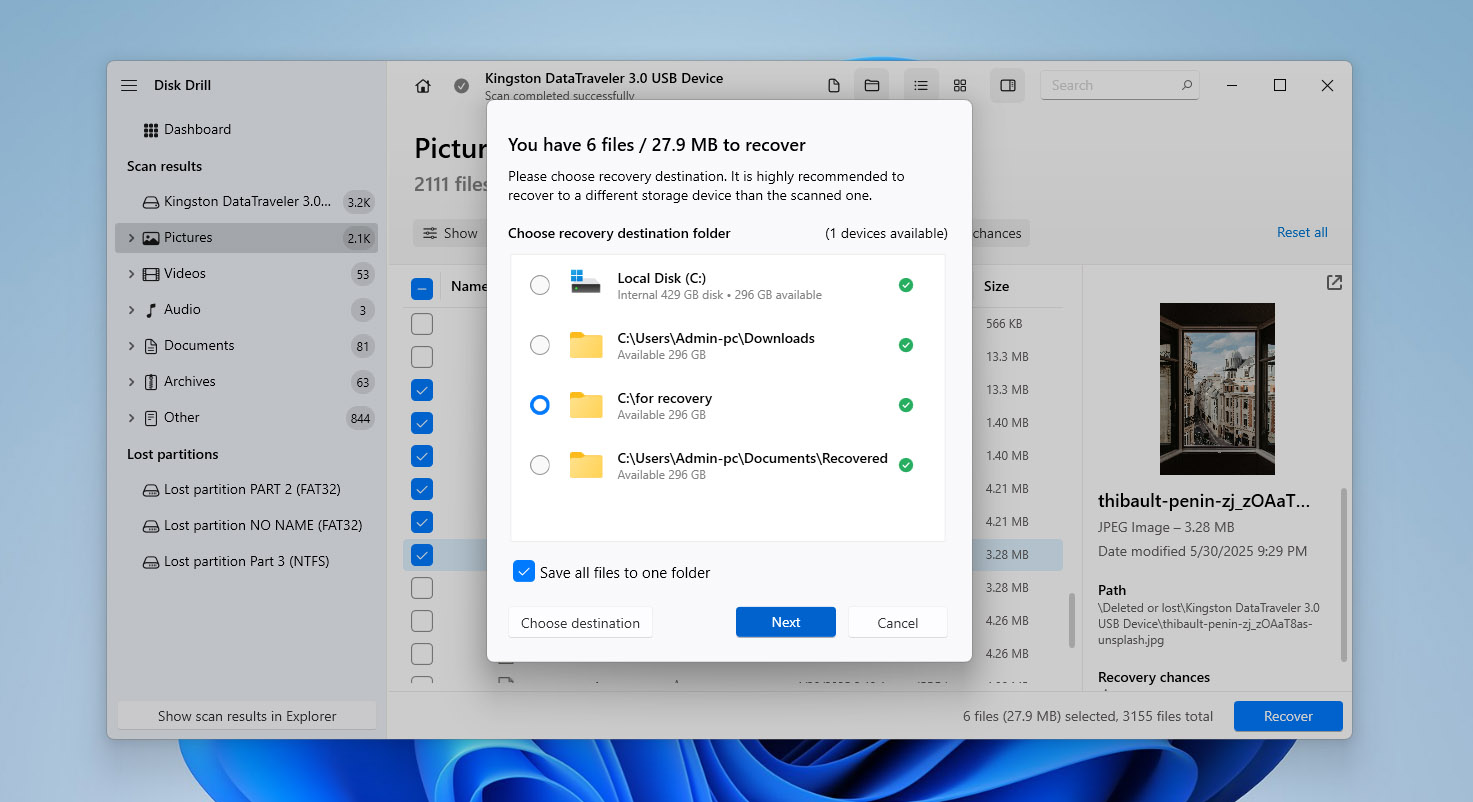Expand the Documents category
The height and width of the screenshot is (802, 1473).
[x=131, y=346]
